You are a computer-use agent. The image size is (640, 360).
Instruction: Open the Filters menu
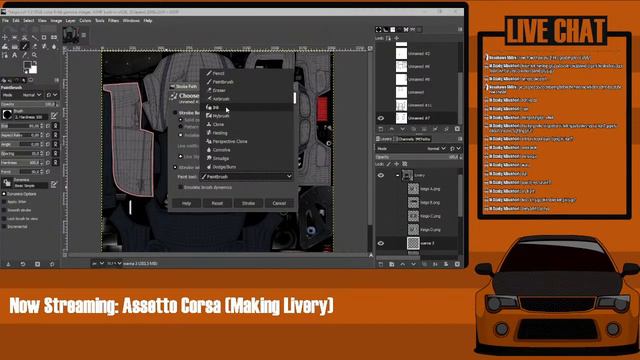[113, 20]
